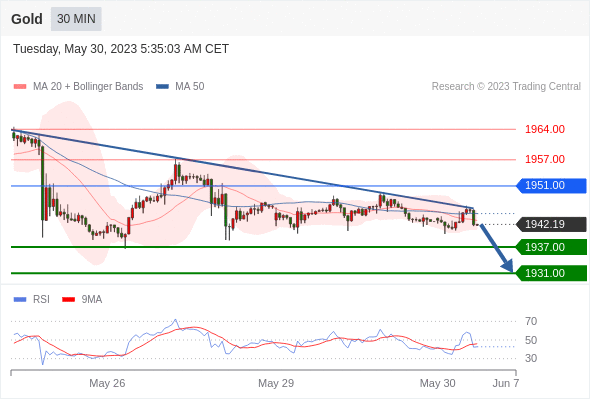Viewport: 590px width, 400px height.
Task: Select the 1942.19 current price tag
Action: coord(551,224)
